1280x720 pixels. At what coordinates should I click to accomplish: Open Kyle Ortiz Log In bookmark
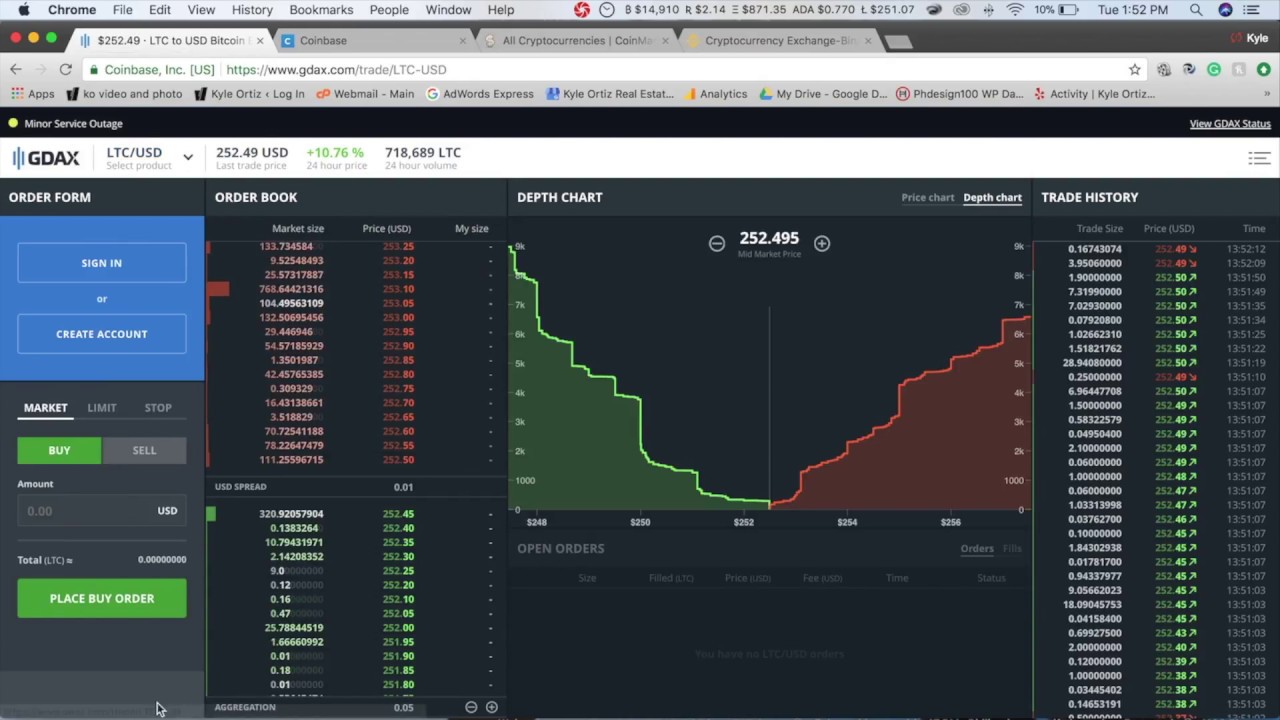click(249, 94)
